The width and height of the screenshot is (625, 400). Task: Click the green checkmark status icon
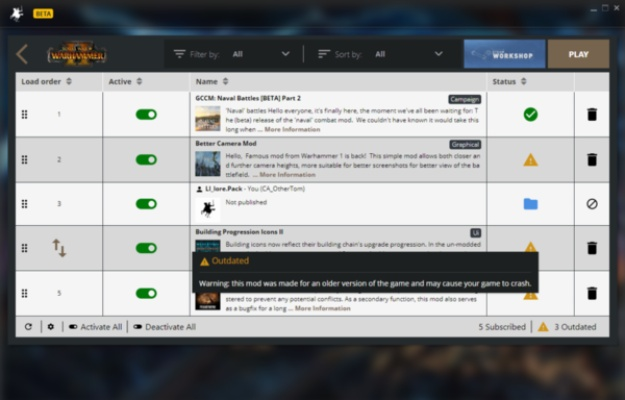click(x=530, y=115)
